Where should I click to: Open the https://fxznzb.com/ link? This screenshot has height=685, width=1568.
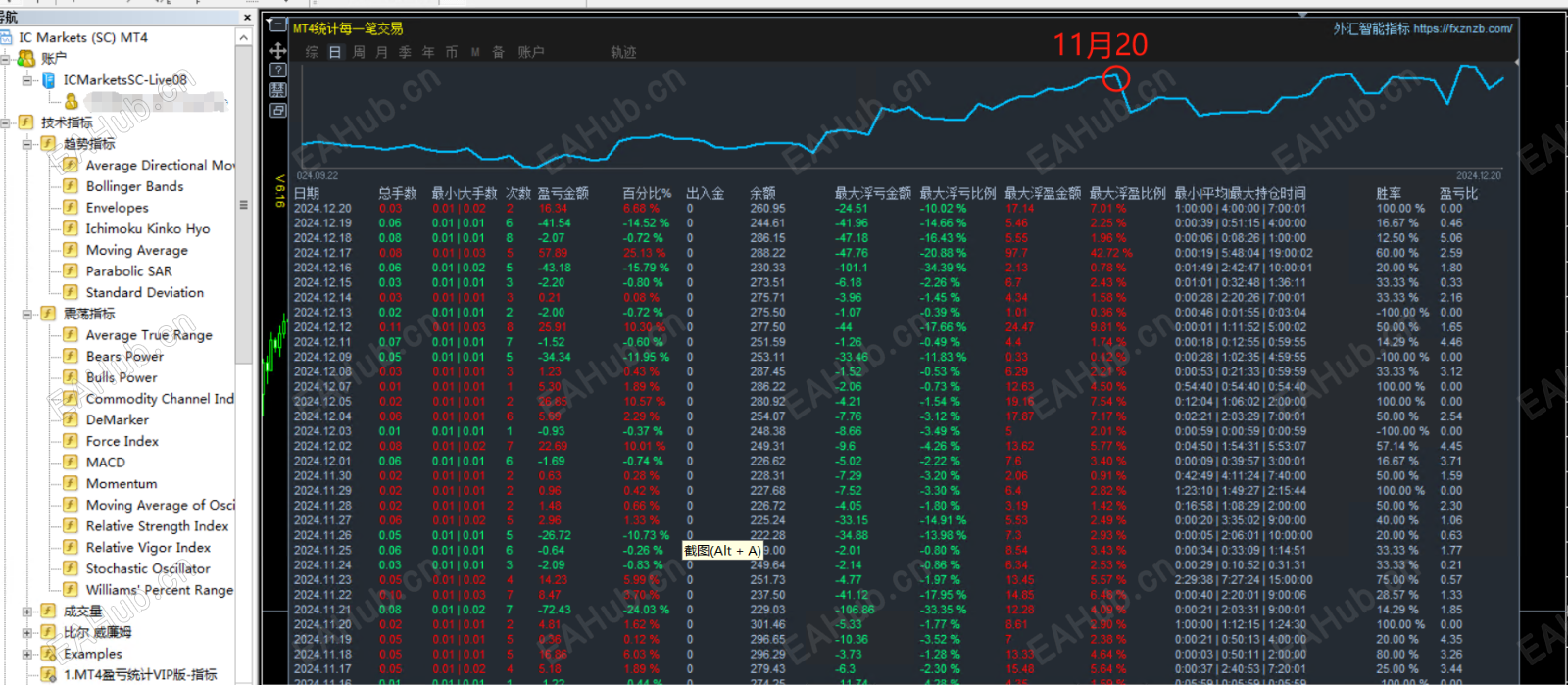1462,28
